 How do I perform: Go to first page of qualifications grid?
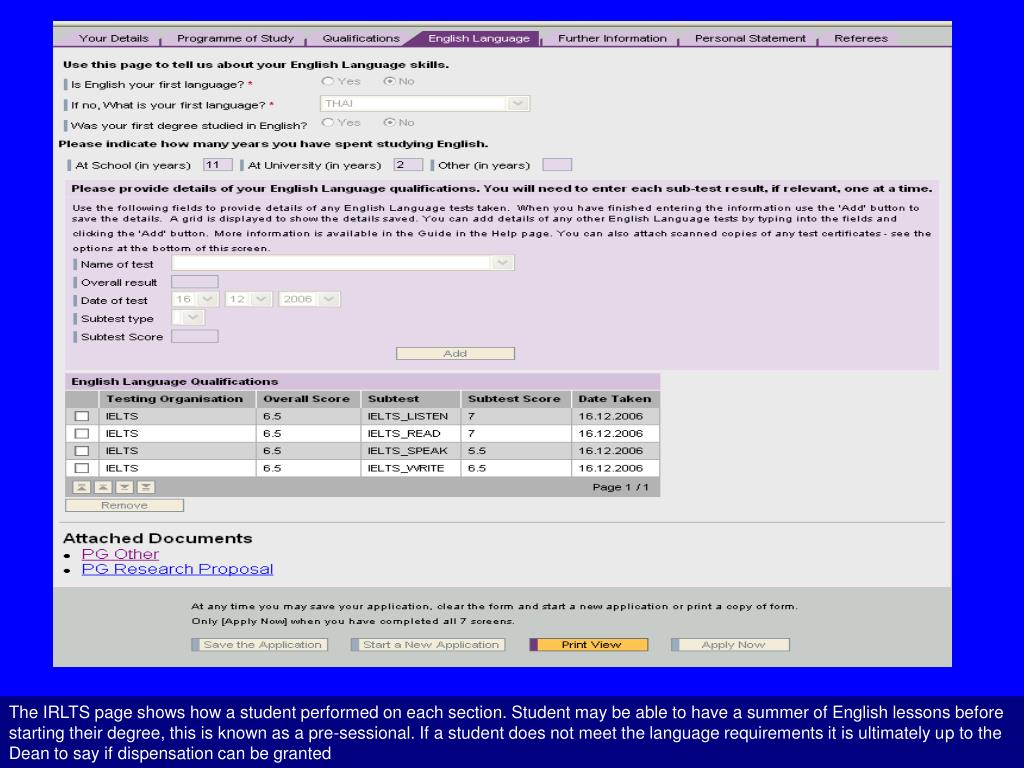(82, 487)
